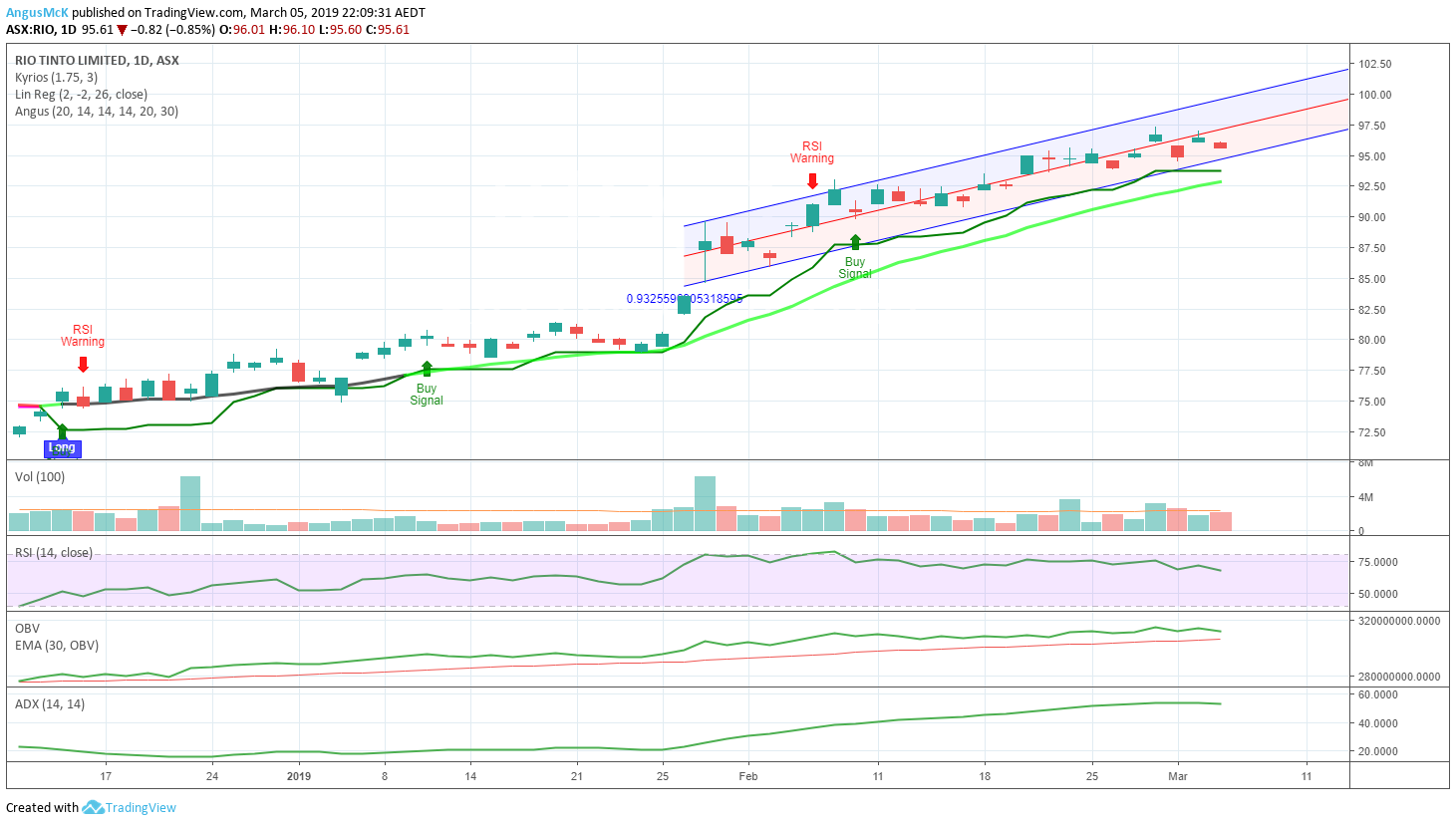The width and height of the screenshot is (1456, 825).
Task: Click the AngusMcK author name
Action: pyautogui.click(x=37, y=13)
